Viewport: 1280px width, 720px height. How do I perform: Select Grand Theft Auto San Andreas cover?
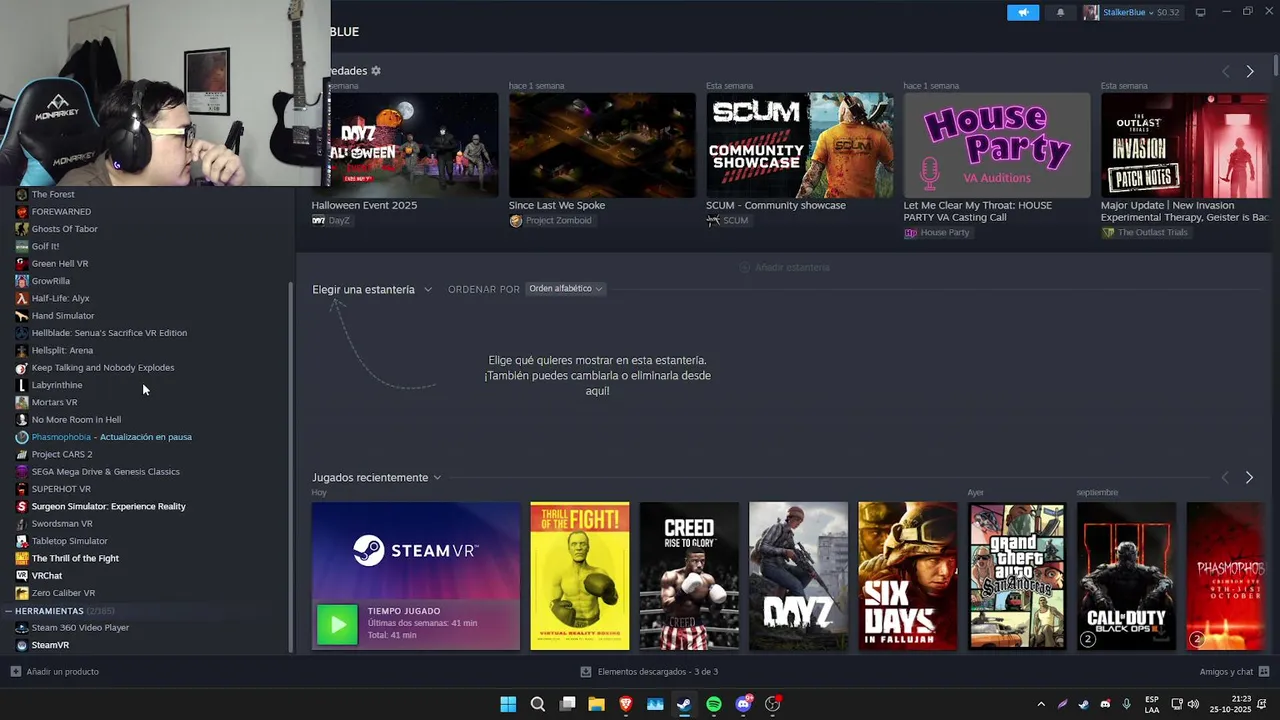[1017, 576]
